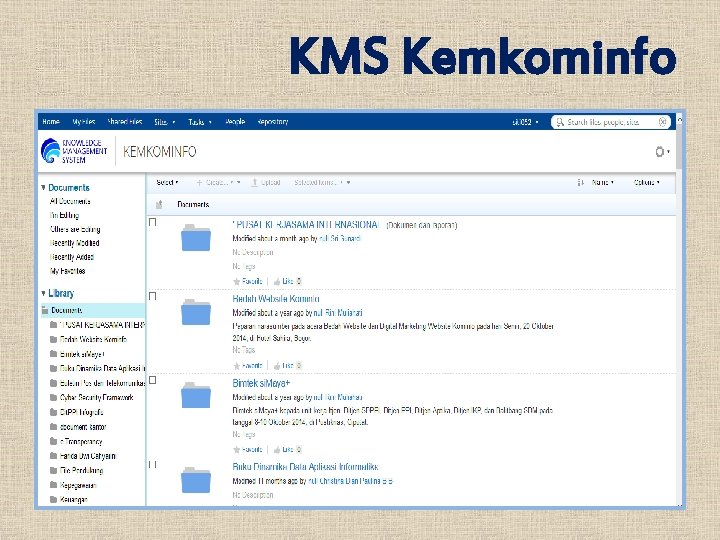Screen dimensions: 720x540
Task: Open the Repository page
Action: 272,122
